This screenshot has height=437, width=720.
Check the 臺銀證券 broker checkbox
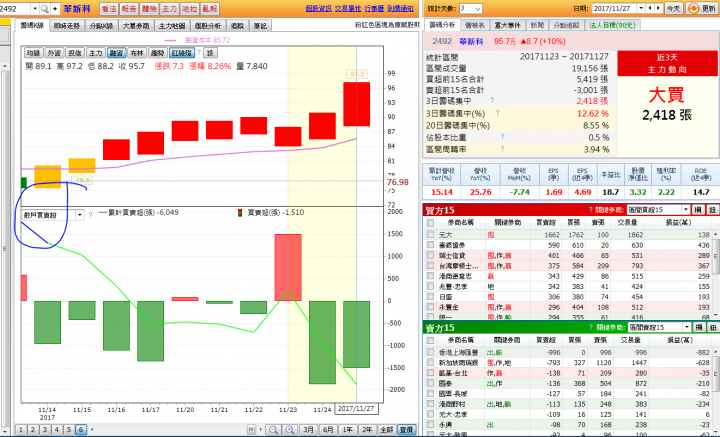coord(430,245)
